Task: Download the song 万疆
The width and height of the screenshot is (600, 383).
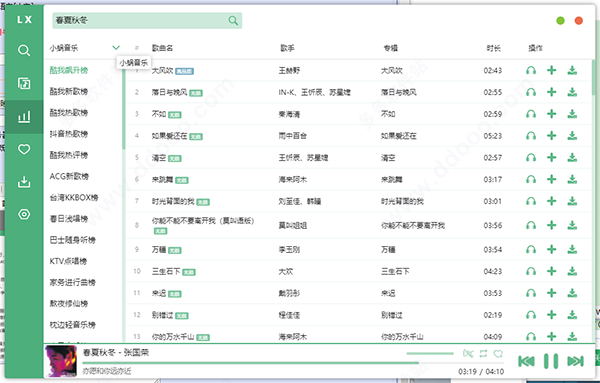Action: pyautogui.click(x=572, y=250)
